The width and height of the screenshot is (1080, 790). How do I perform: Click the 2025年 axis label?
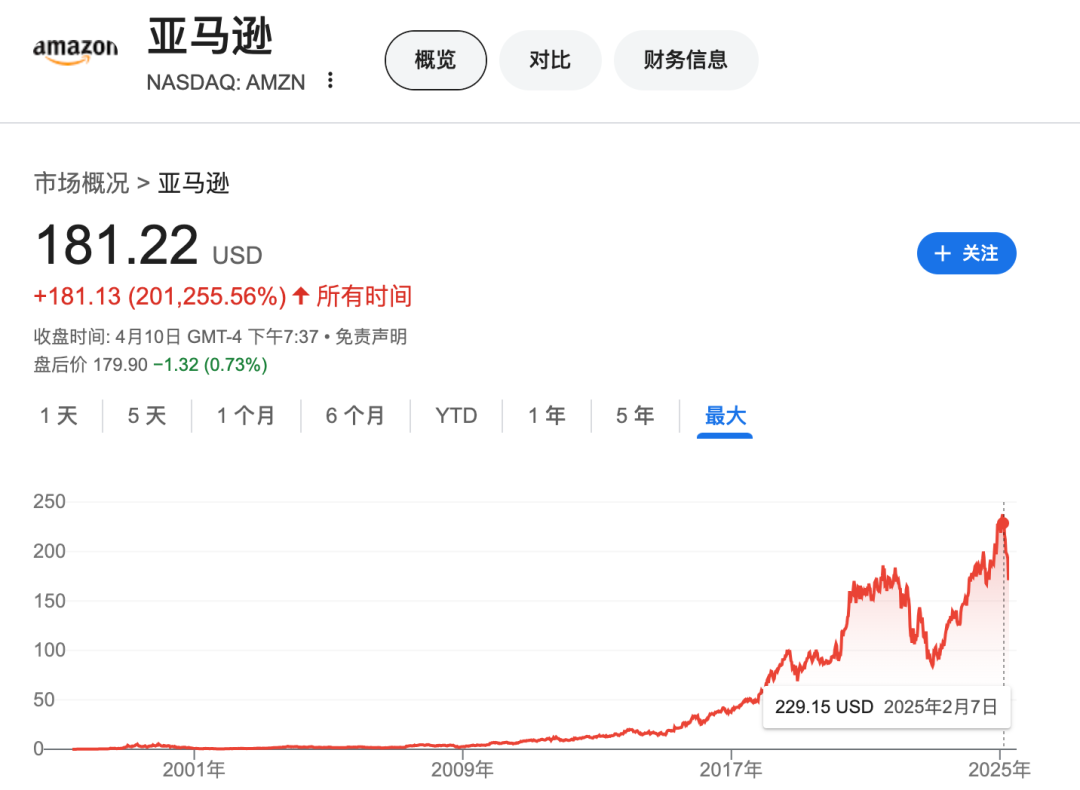999,770
